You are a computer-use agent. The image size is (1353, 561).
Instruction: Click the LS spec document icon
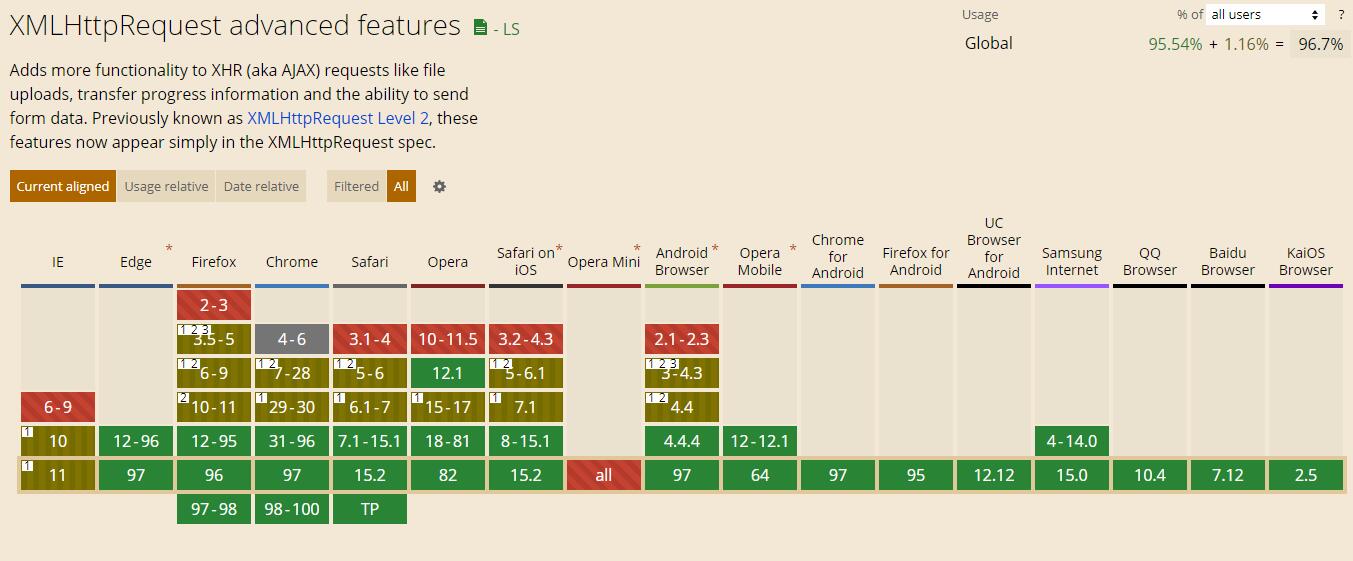coord(481,28)
